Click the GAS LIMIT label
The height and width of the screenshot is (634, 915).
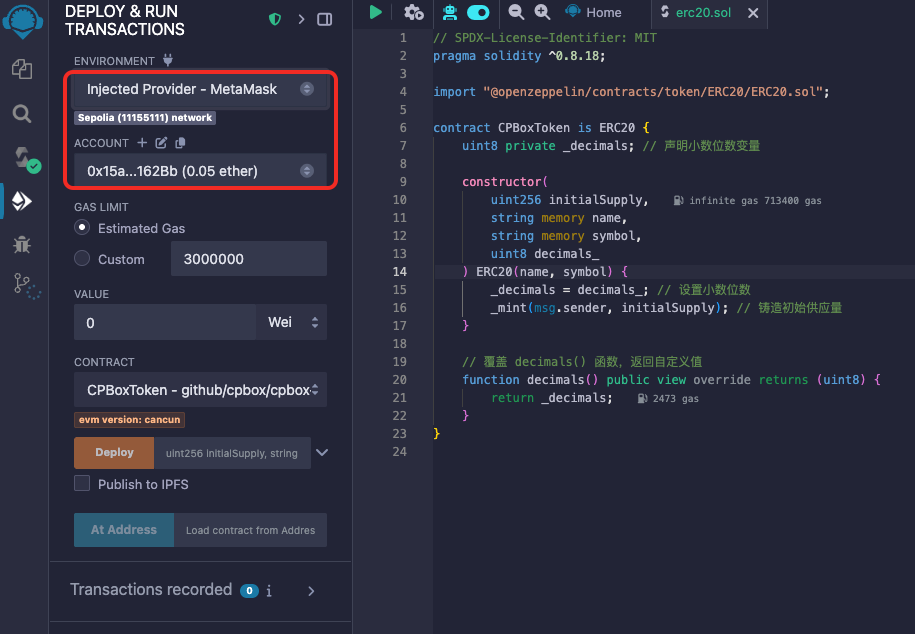click(101, 207)
